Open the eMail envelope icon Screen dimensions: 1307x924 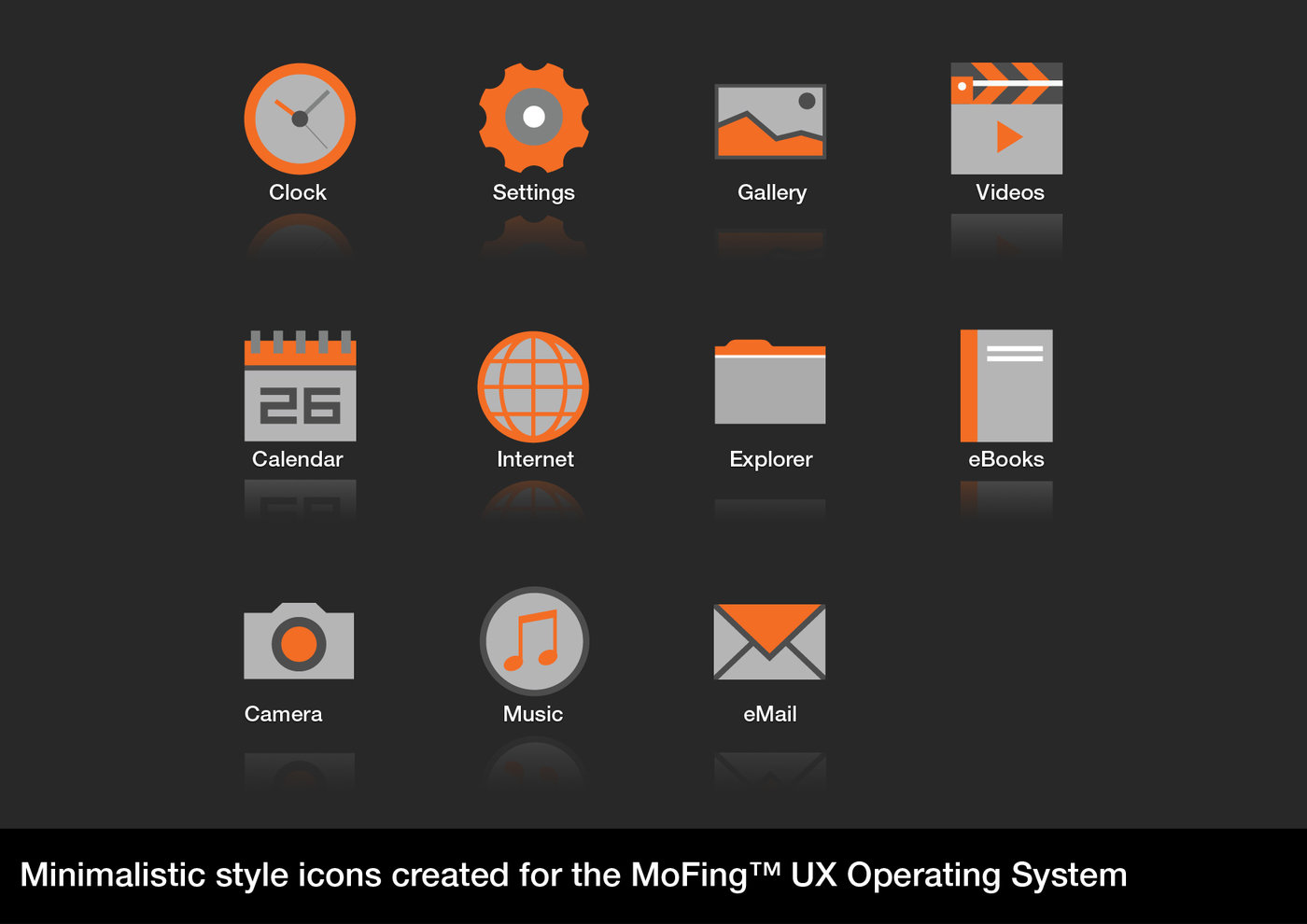[769, 642]
